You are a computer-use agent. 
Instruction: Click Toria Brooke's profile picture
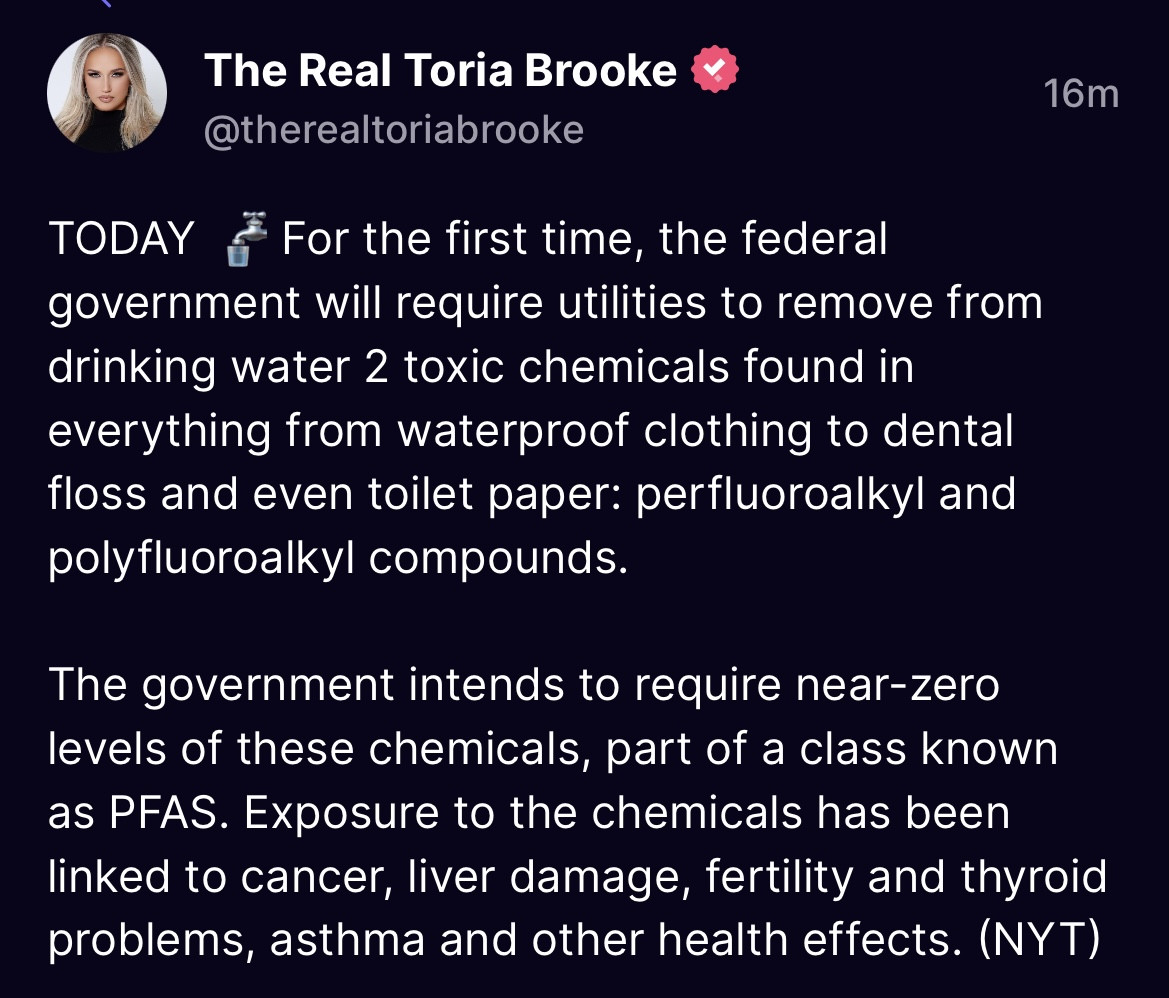tap(106, 93)
